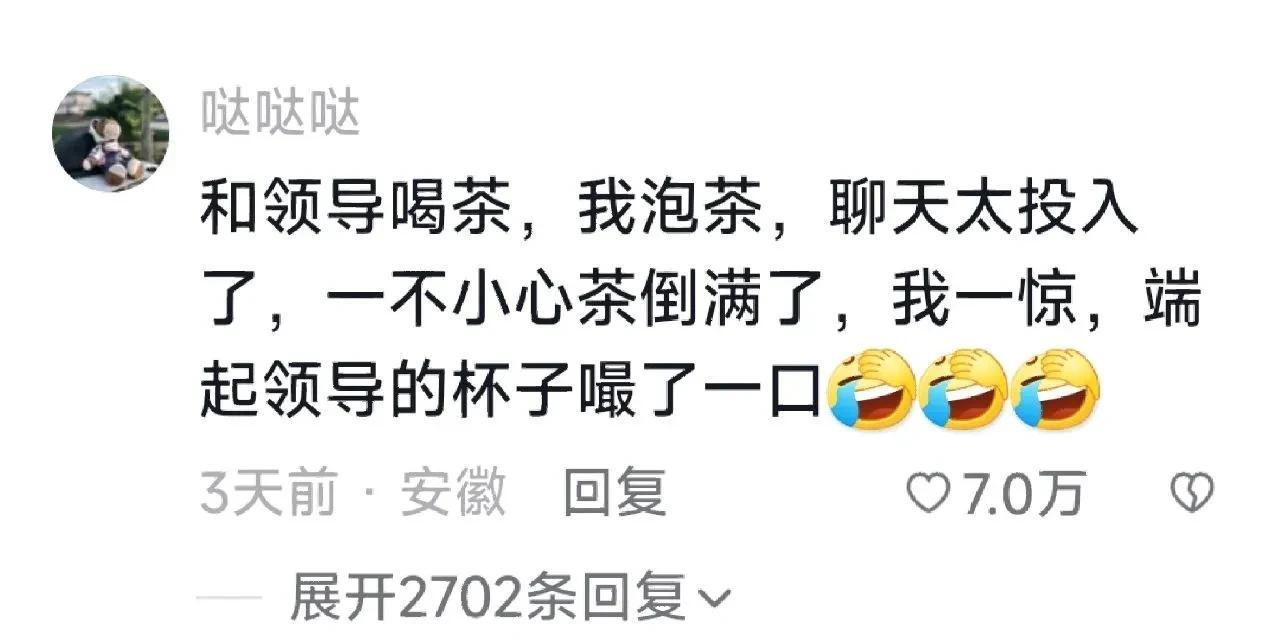
Task: Tap the broken heart dislike icon
Action: [1192, 493]
